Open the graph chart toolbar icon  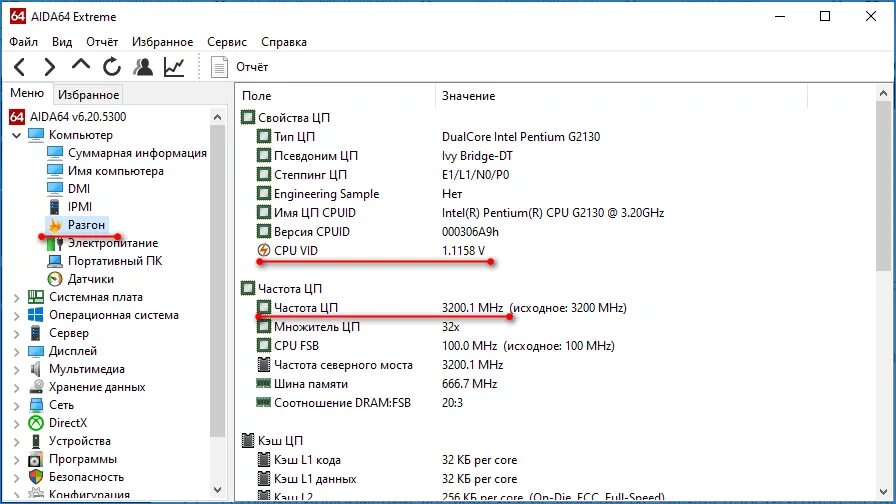pos(174,67)
